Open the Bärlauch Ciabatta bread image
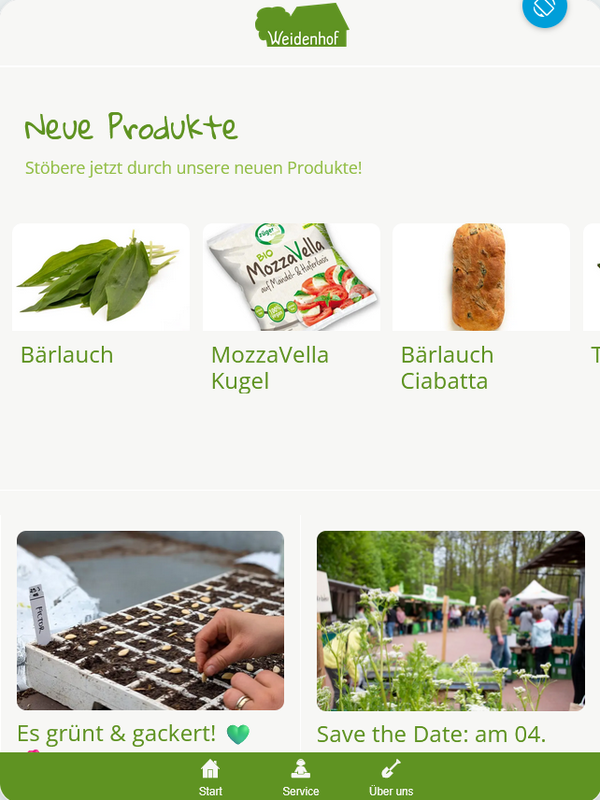Image resolution: width=600 pixels, height=800 pixels. 481,277
